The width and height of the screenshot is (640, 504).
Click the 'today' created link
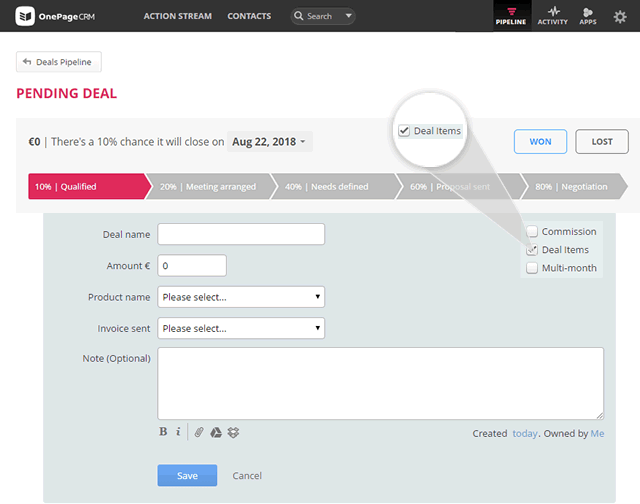point(525,433)
